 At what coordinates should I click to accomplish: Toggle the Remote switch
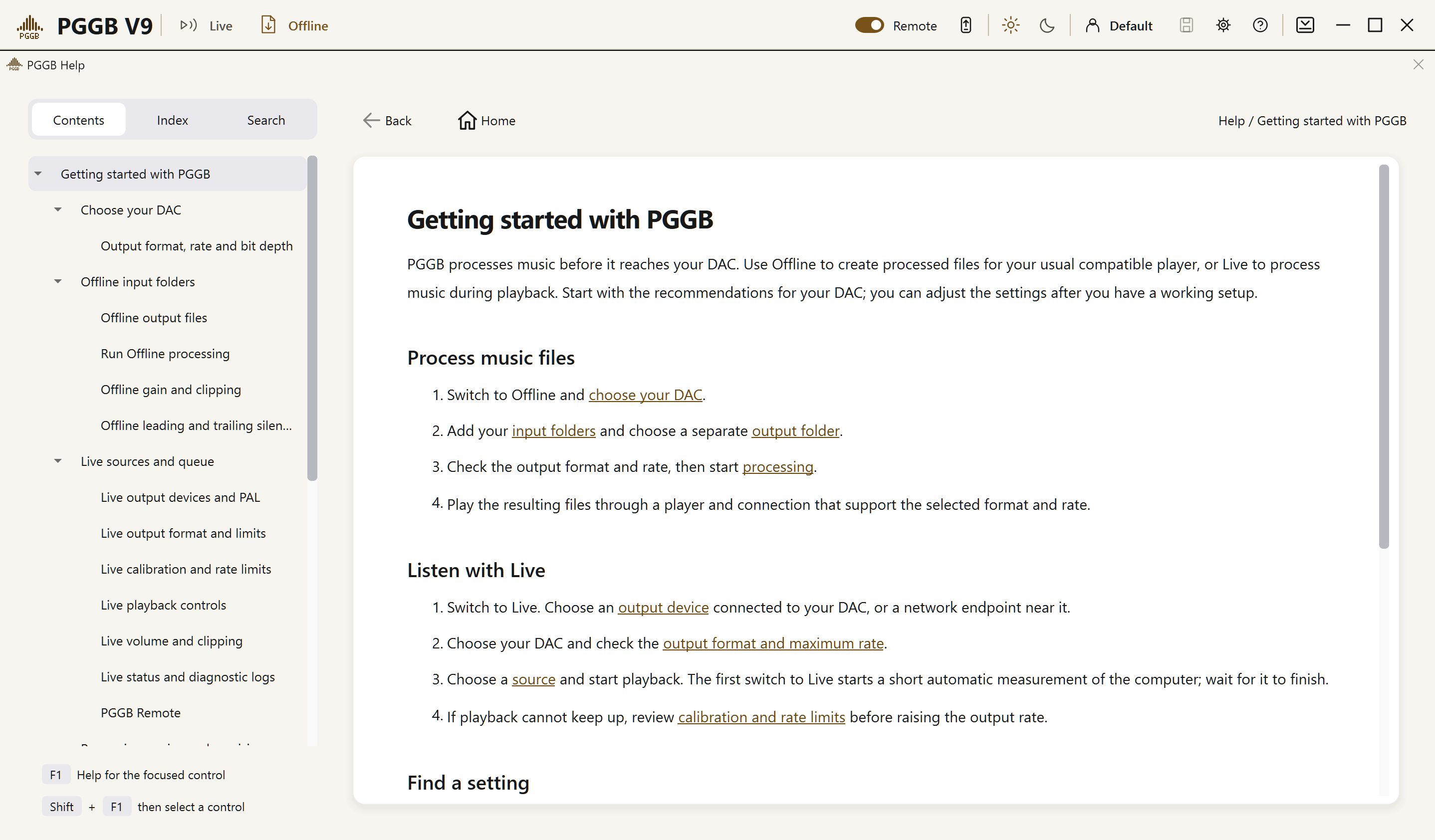(x=869, y=25)
